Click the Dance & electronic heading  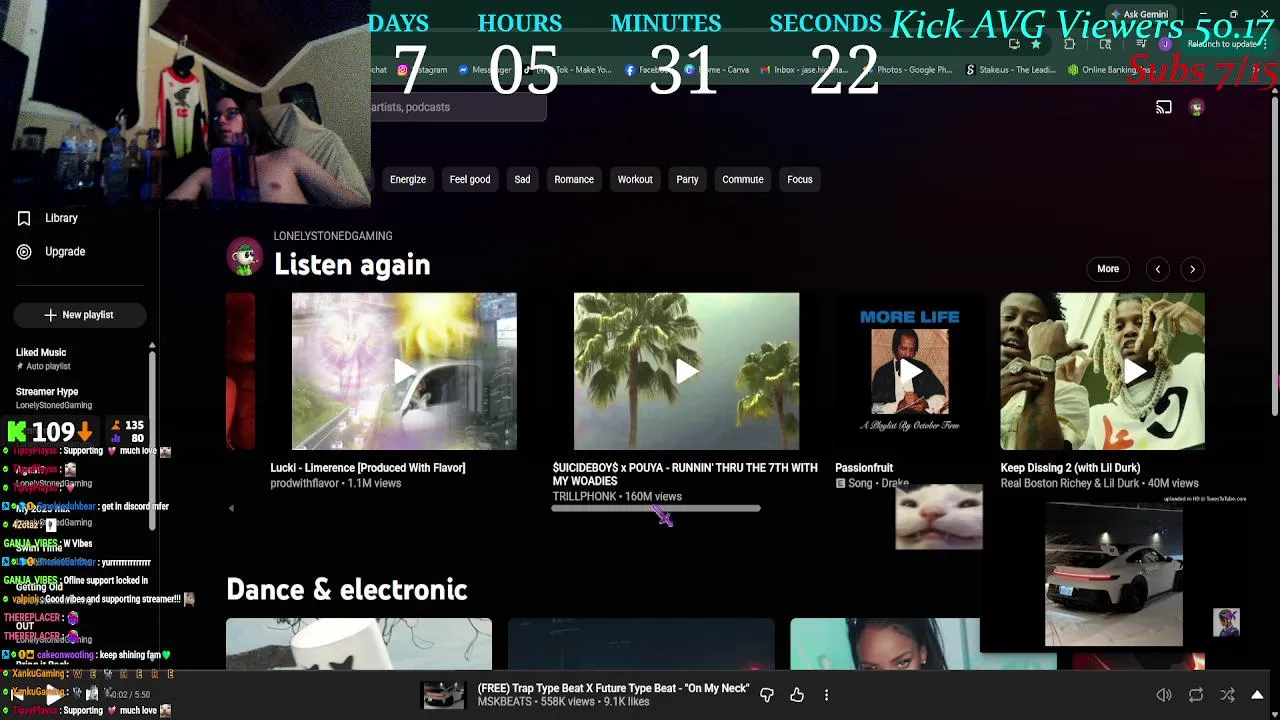pos(347,590)
